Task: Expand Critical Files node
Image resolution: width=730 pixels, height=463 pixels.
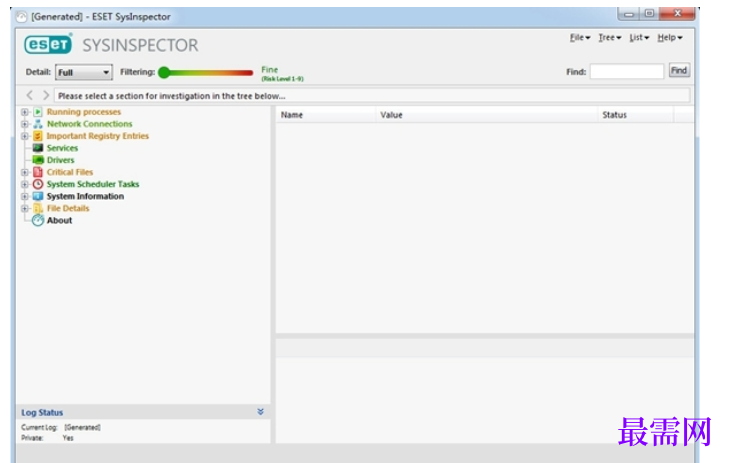Action: click(25, 172)
